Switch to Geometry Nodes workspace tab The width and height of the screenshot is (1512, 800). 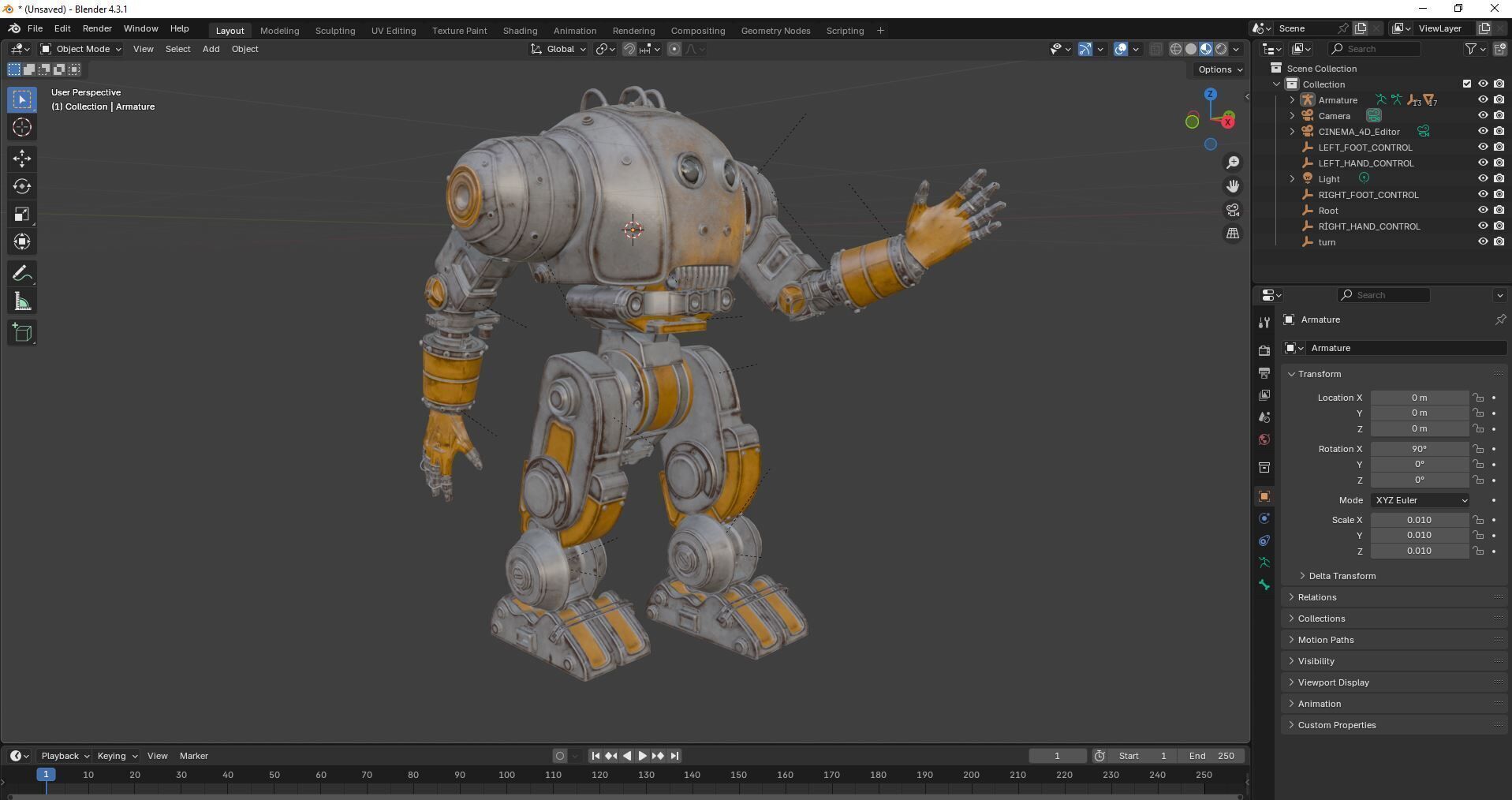(x=775, y=31)
